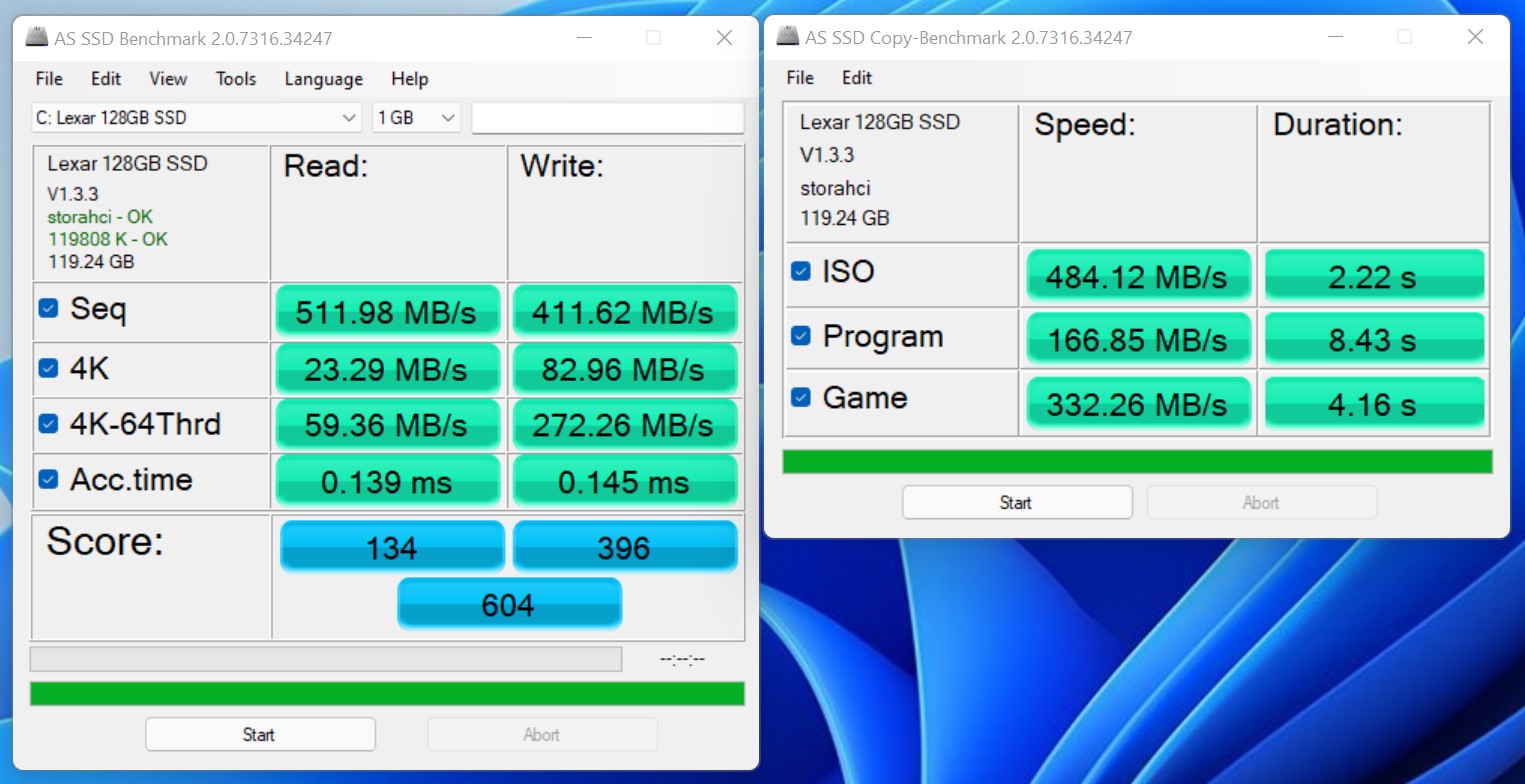Image resolution: width=1525 pixels, height=784 pixels.
Task: Click the AS SSD Benchmark title bar icon
Action: [x=37, y=38]
